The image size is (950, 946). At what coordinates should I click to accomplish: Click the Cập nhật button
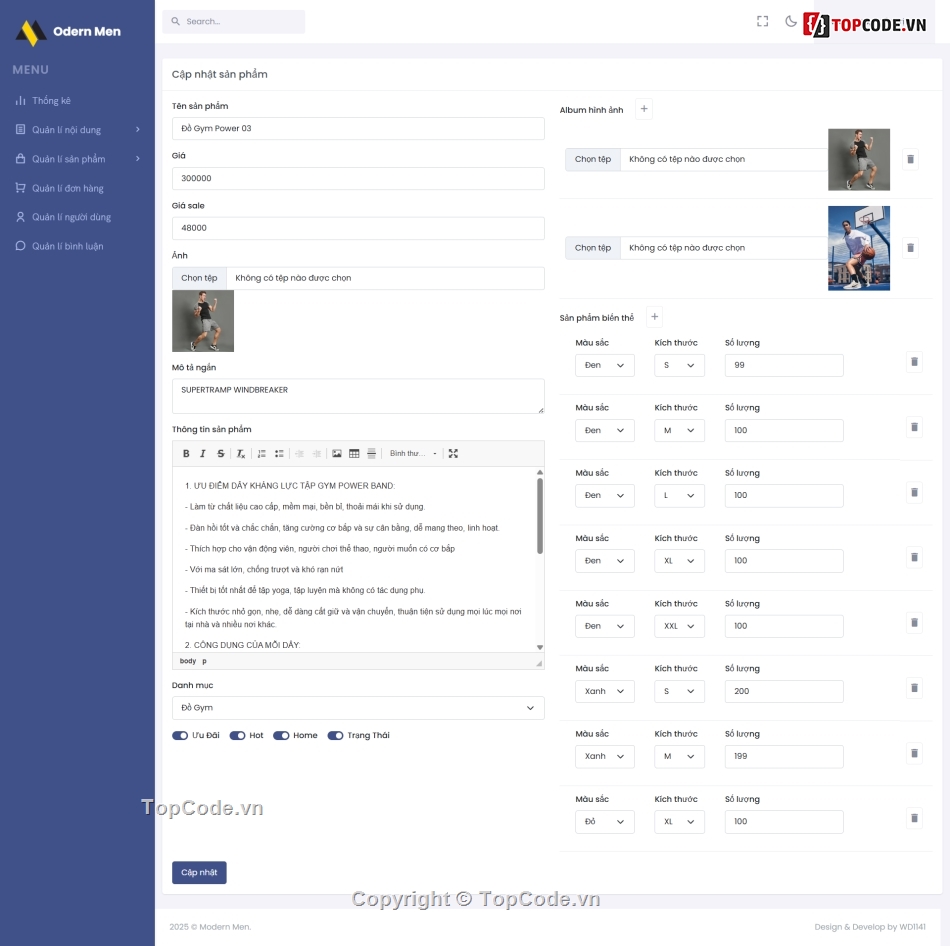[199, 873]
